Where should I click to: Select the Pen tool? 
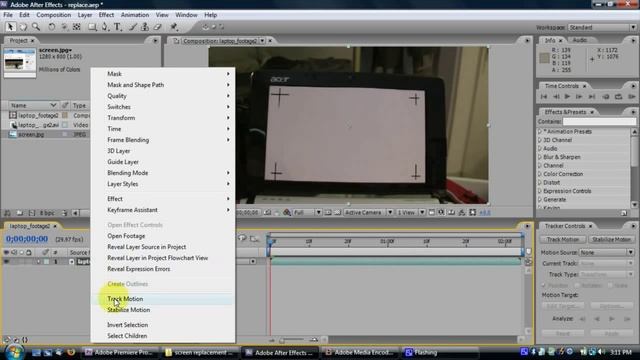[x=105, y=27]
